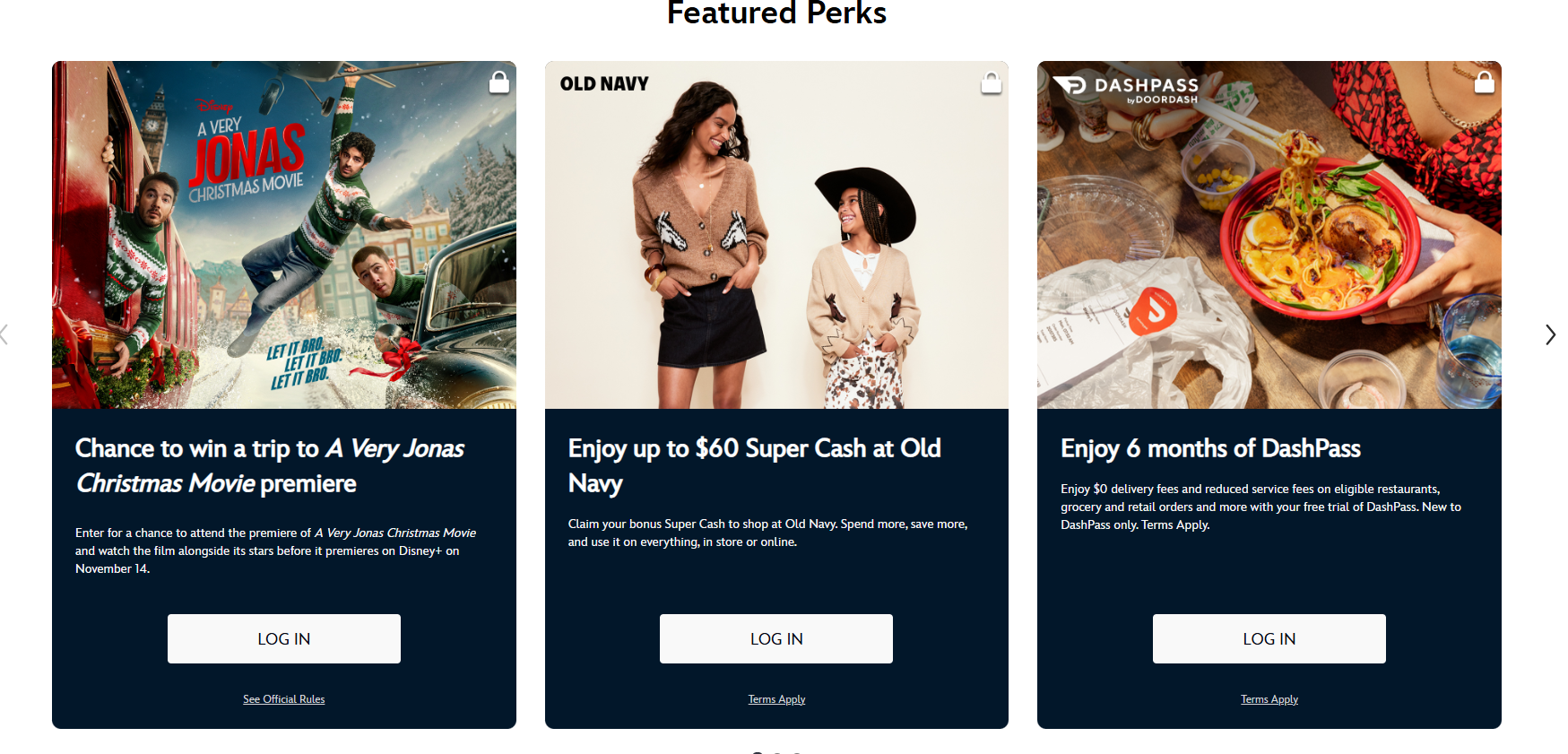Click the lock icon on Old Navy card
This screenshot has height=754, width=1568.
[x=991, y=82]
